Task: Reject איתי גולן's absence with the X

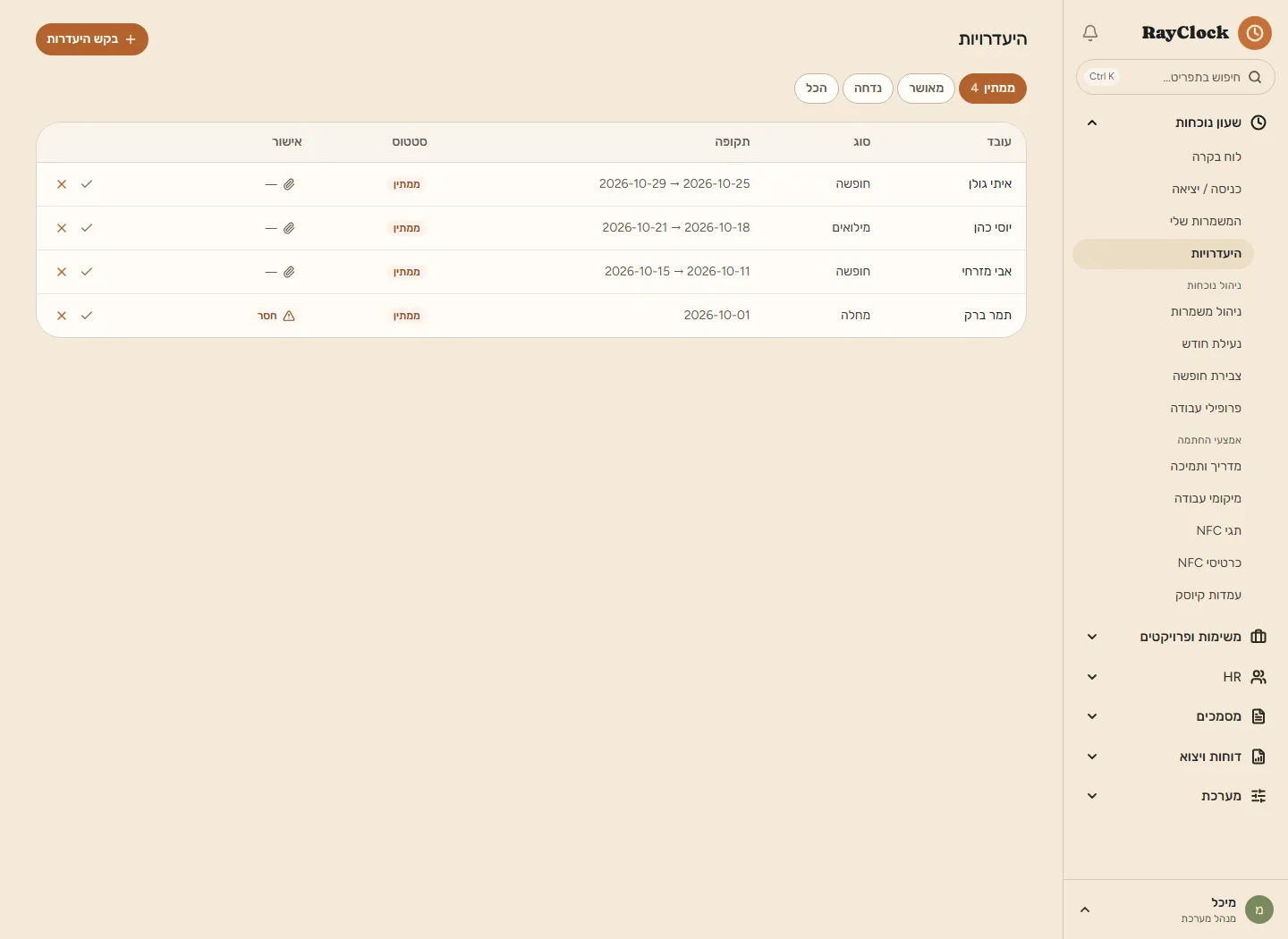Action: coord(62,184)
